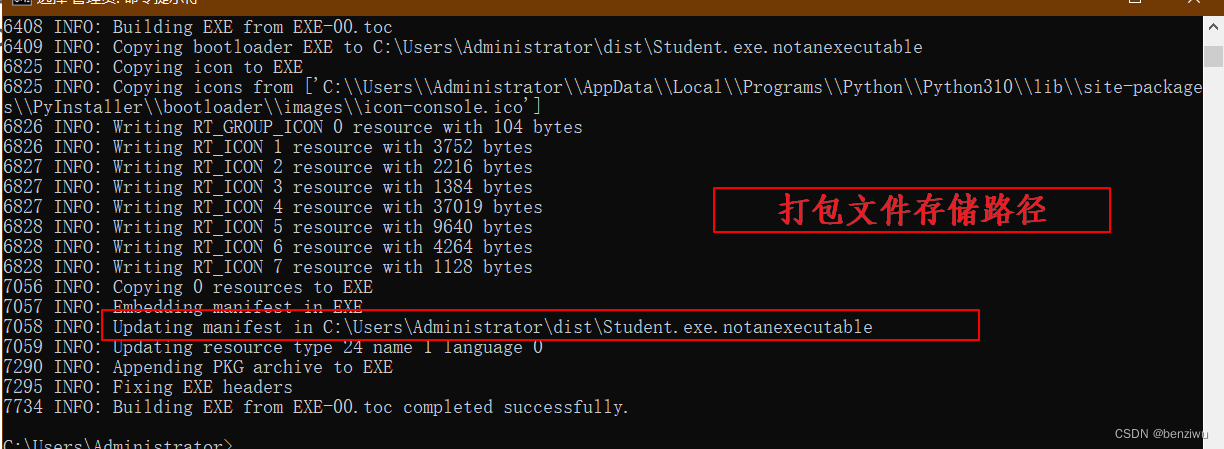
Task: Click the CSDN @benziwu watermark
Action: [x=1158, y=434]
